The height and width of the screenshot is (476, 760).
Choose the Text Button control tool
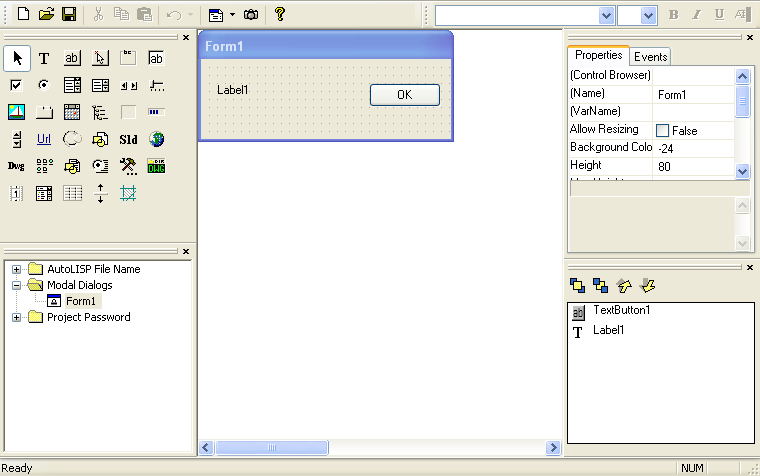pyautogui.click(x=72, y=59)
